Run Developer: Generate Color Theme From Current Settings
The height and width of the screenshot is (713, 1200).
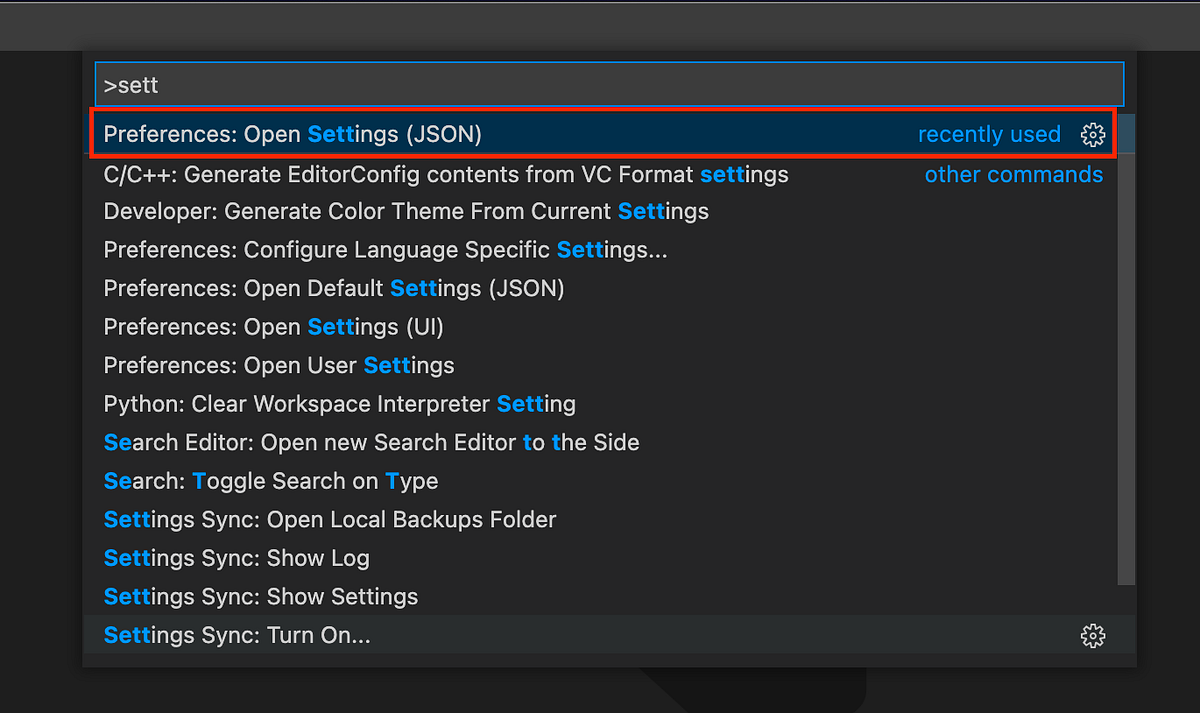coord(602,212)
